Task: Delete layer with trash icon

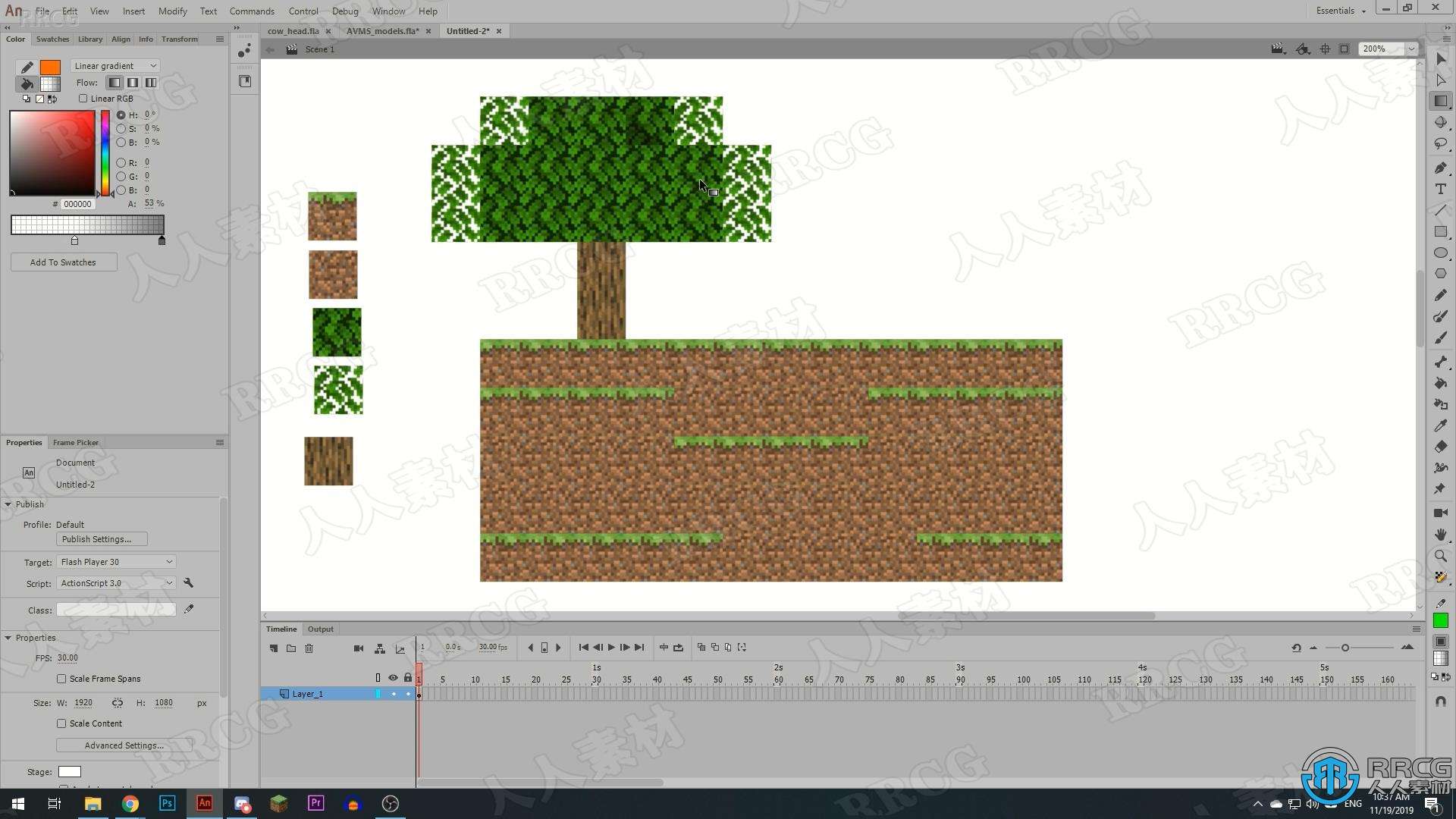Action: (309, 648)
